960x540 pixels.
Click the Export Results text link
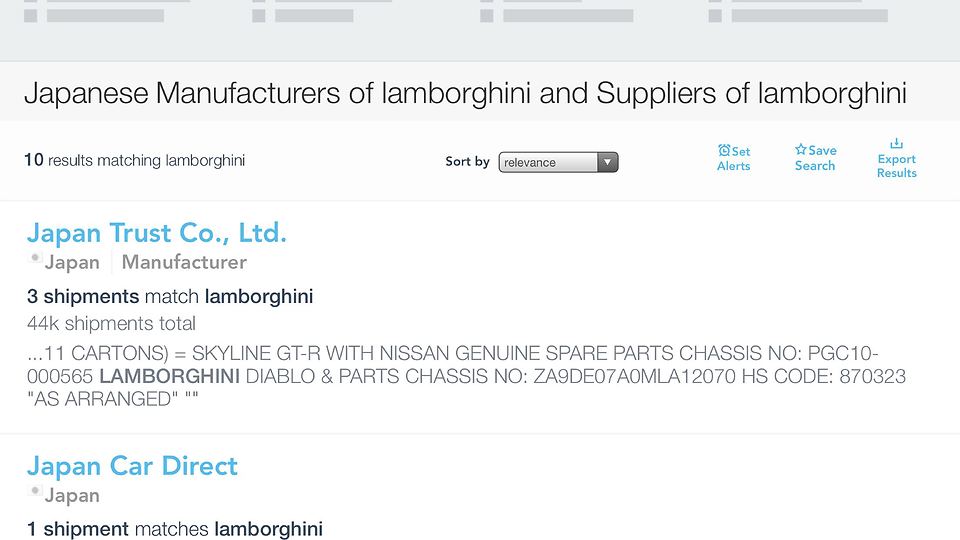(896, 166)
